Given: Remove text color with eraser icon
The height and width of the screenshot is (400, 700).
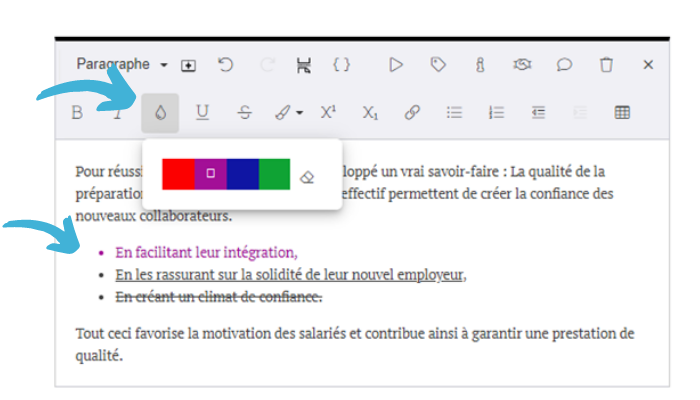Looking at the screenshot, I should 307,176.
